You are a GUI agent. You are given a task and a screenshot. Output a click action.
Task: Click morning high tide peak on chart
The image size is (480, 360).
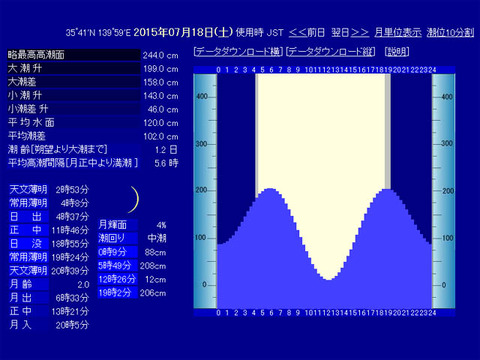[x=270, y=190]
